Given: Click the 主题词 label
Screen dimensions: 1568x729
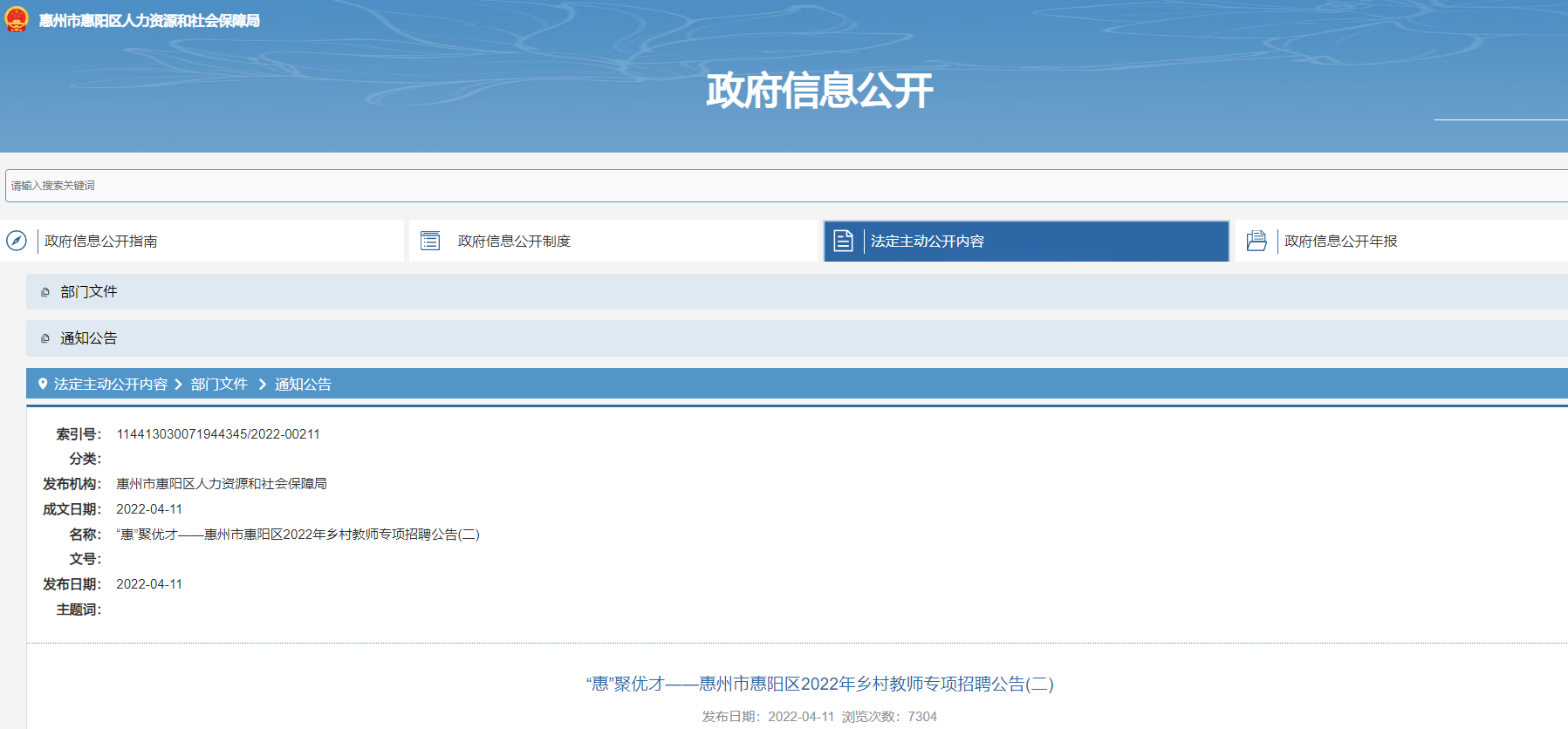Looking at the screenshot, I should 79,610.
